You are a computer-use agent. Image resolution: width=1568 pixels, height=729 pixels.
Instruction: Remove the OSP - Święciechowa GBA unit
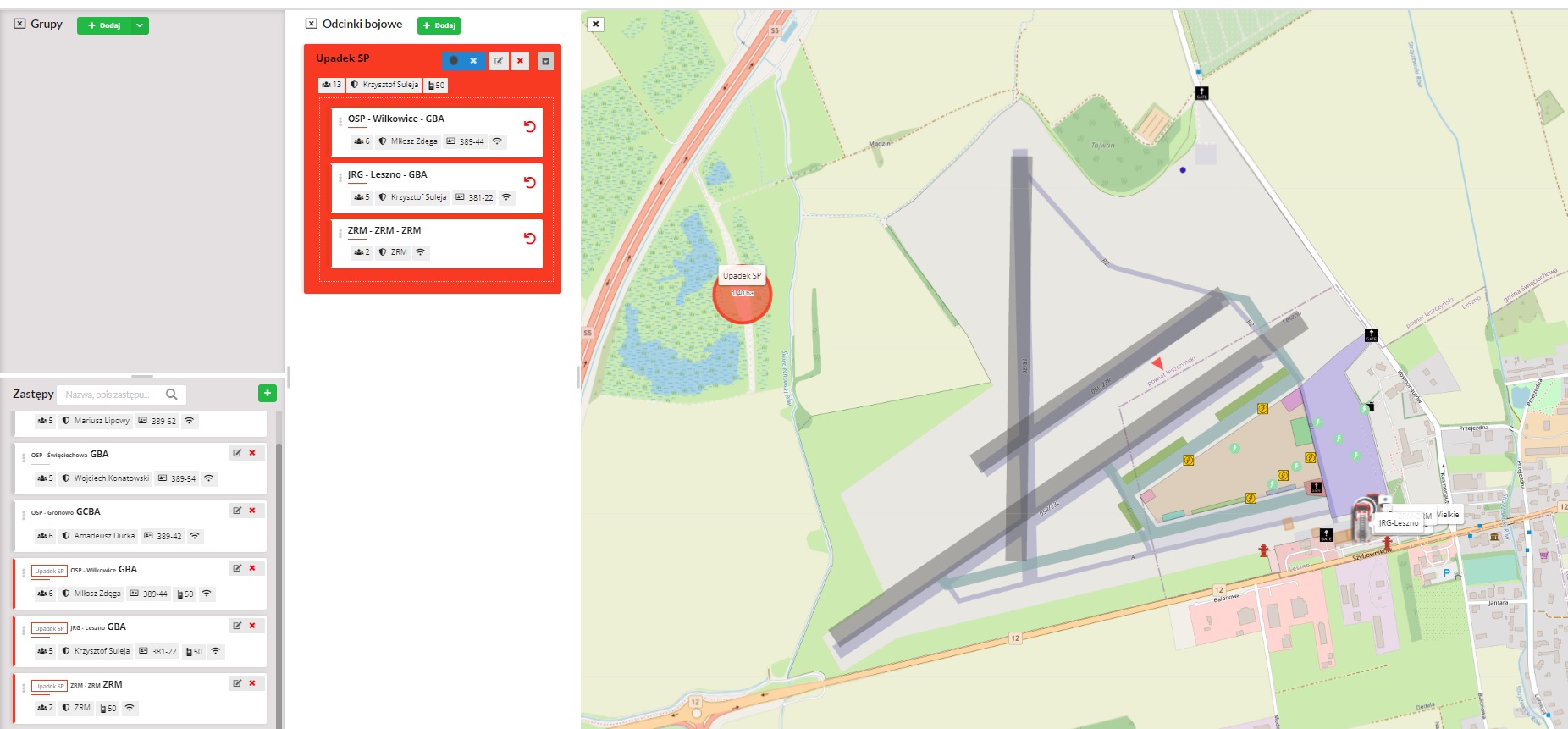tap(252, 453)
